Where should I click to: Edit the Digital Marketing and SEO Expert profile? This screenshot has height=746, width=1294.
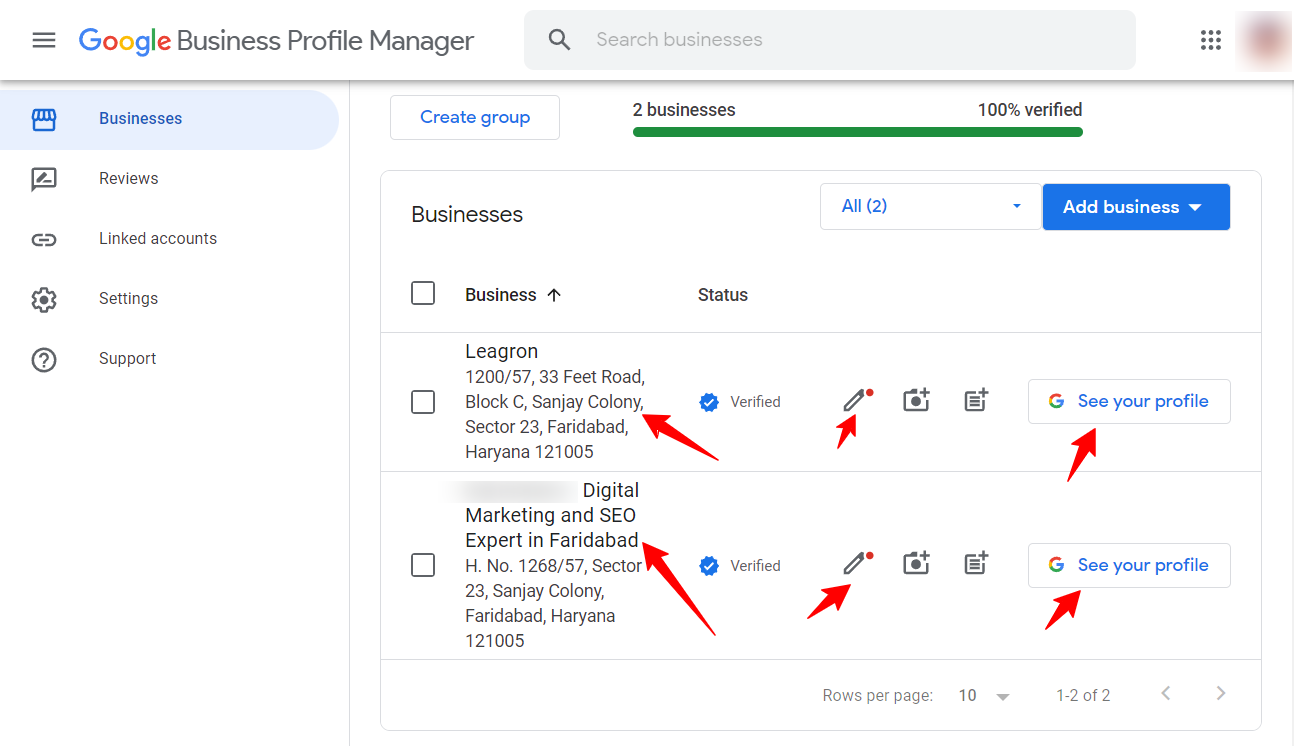coord(854,565)
